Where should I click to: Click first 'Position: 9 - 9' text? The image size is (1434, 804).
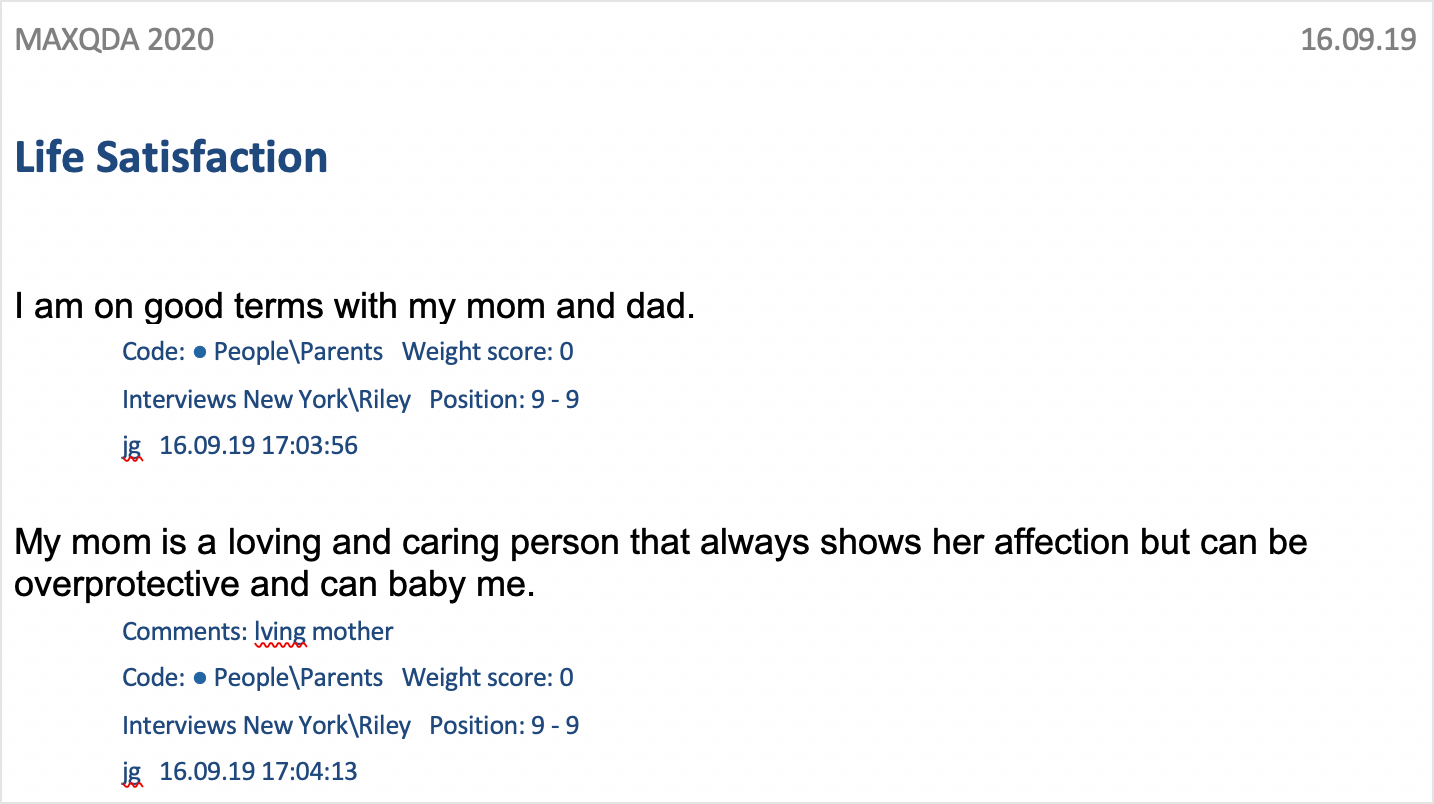504,400
